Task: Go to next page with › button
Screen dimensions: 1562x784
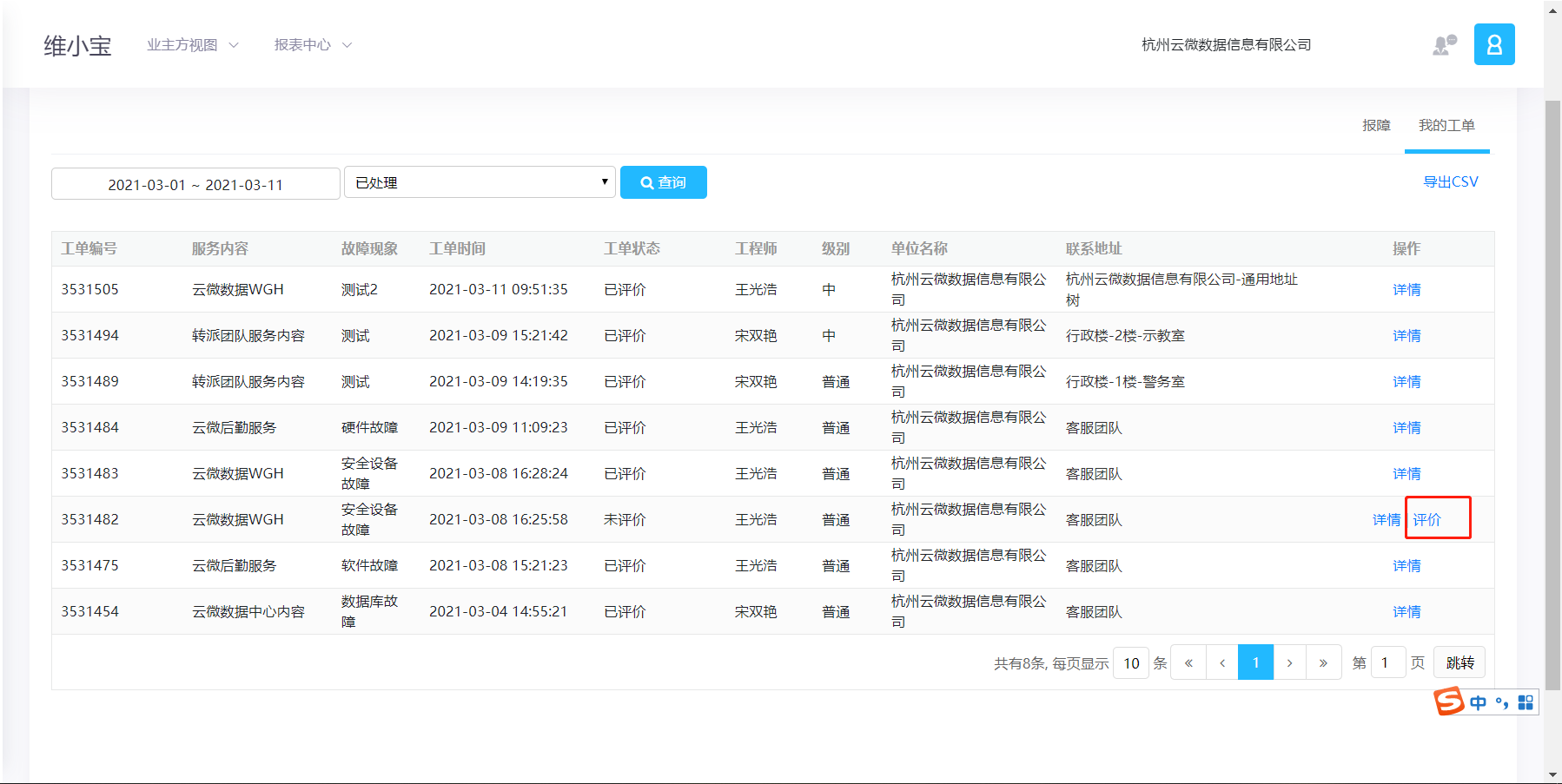Action: (x=1290, y=662)
